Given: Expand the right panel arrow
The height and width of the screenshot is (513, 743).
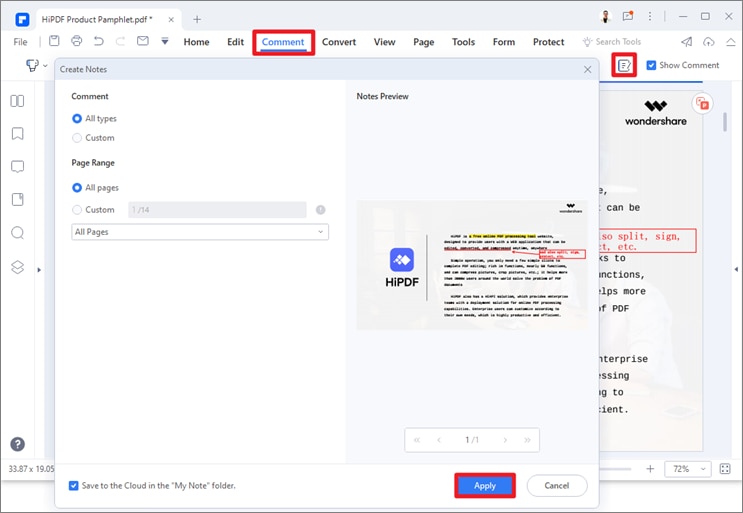Looking at the screenshot, I should [x=736, y=269].
